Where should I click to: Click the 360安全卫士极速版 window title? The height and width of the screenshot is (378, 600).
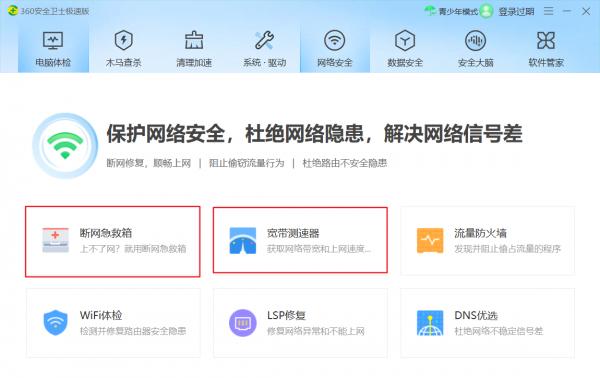coord(55,11)
